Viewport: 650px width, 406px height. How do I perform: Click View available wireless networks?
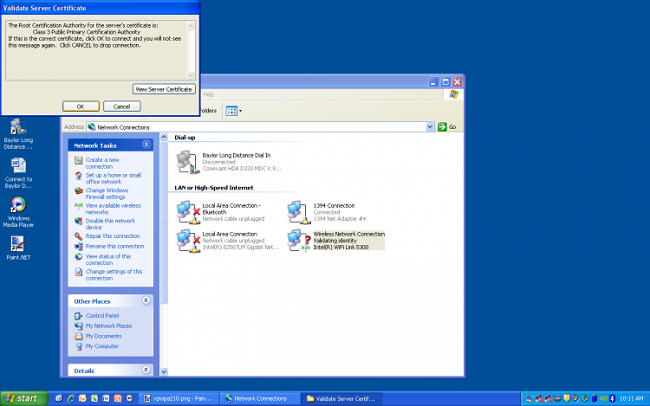pos(113,209)
